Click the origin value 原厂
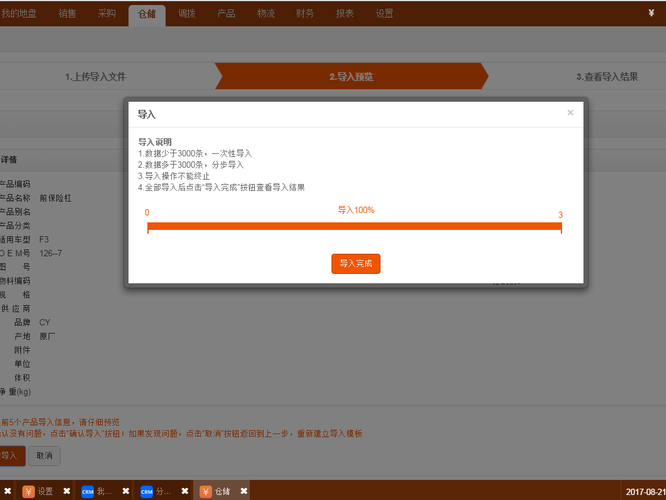 tap(47, 336)
